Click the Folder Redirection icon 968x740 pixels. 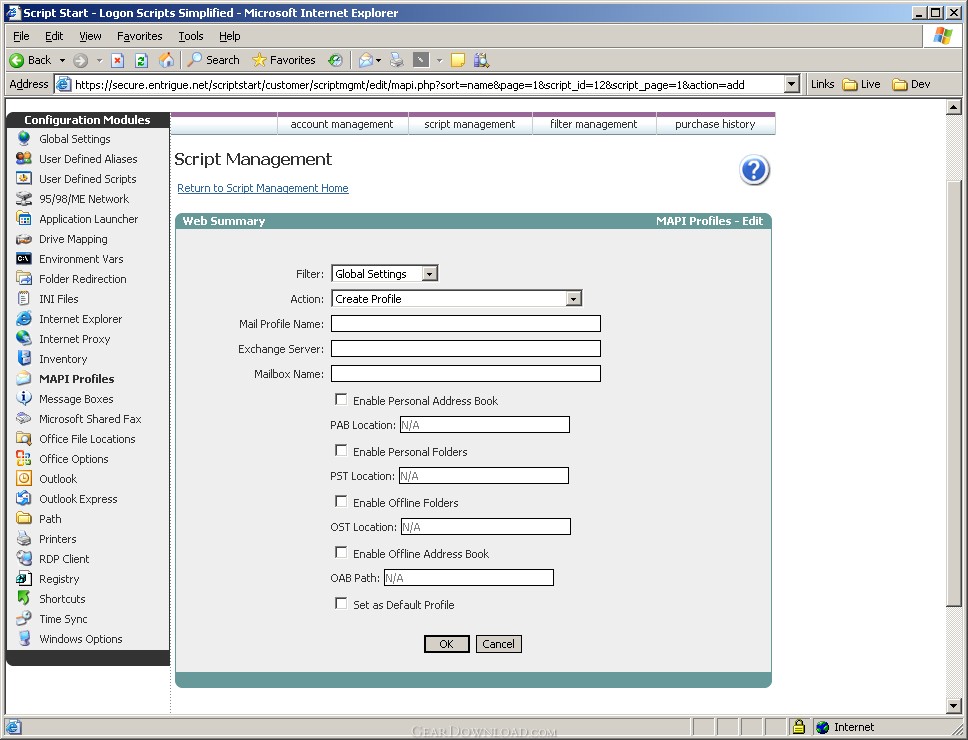coord(23,278)
